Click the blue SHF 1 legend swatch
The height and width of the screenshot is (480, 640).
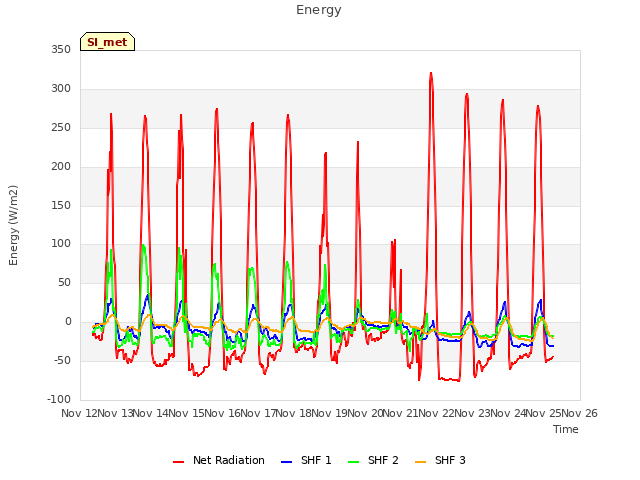coord(287,462)
